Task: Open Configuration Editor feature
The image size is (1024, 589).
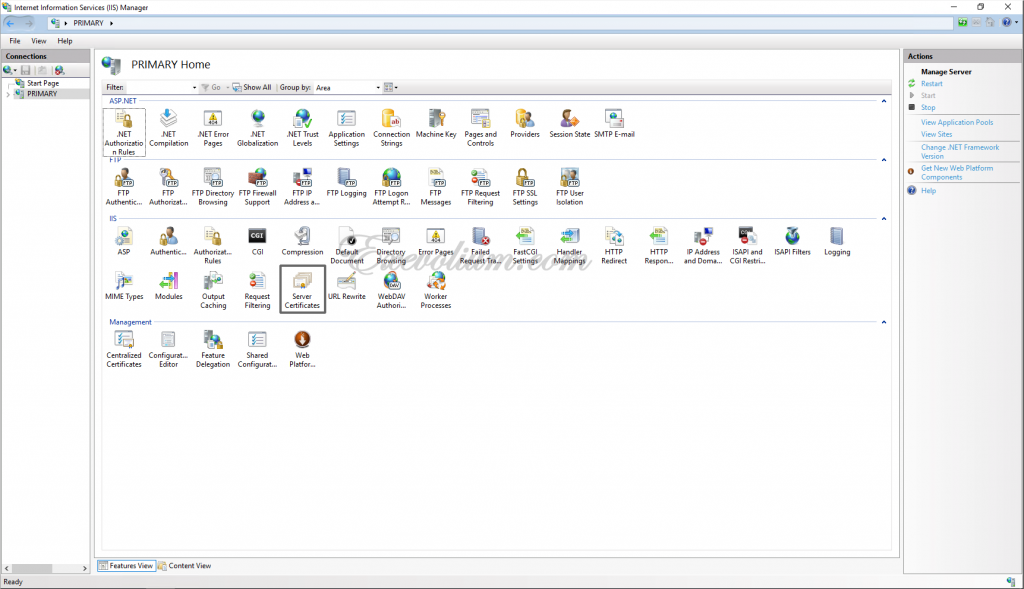Action: pyautogui.click(x=168, y=349)
